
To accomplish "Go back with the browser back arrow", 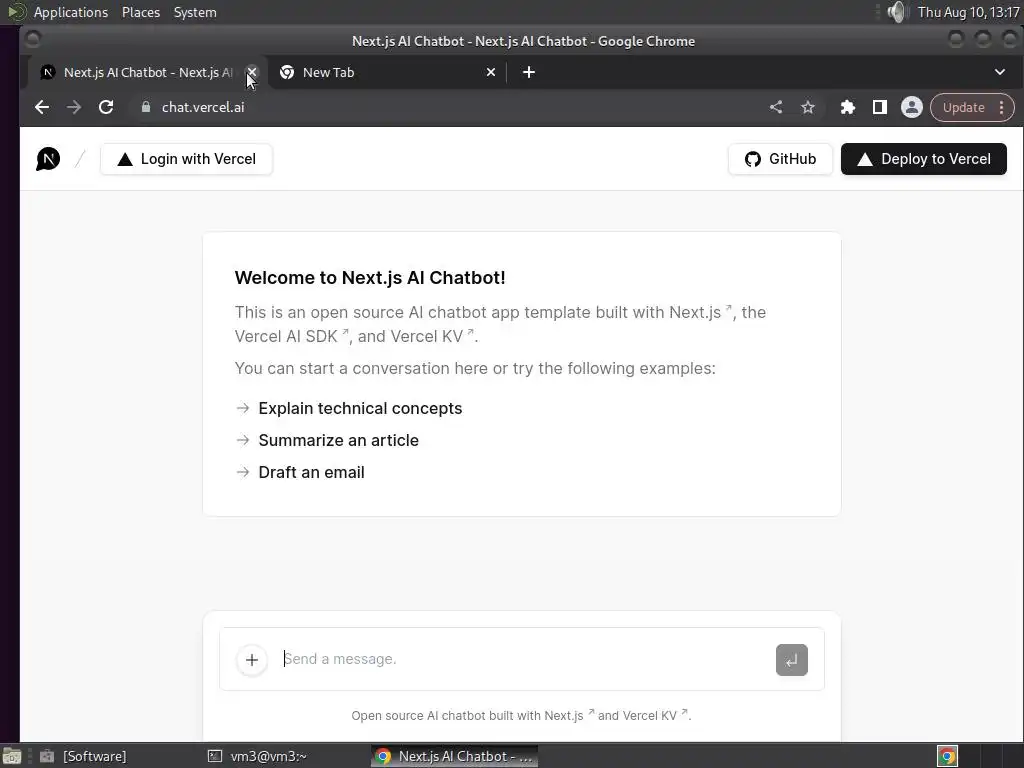I will (x=42, y=107).
